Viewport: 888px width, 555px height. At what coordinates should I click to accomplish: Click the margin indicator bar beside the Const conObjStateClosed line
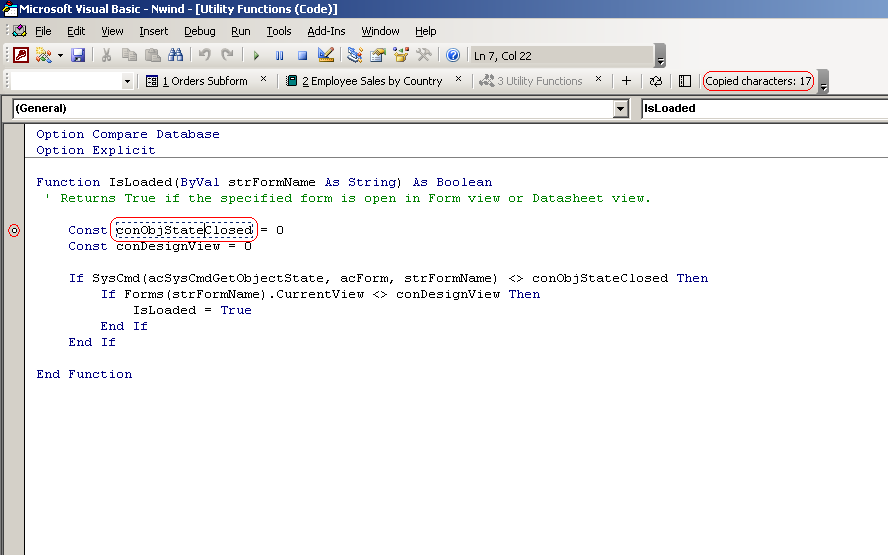(x=14, y=230)
